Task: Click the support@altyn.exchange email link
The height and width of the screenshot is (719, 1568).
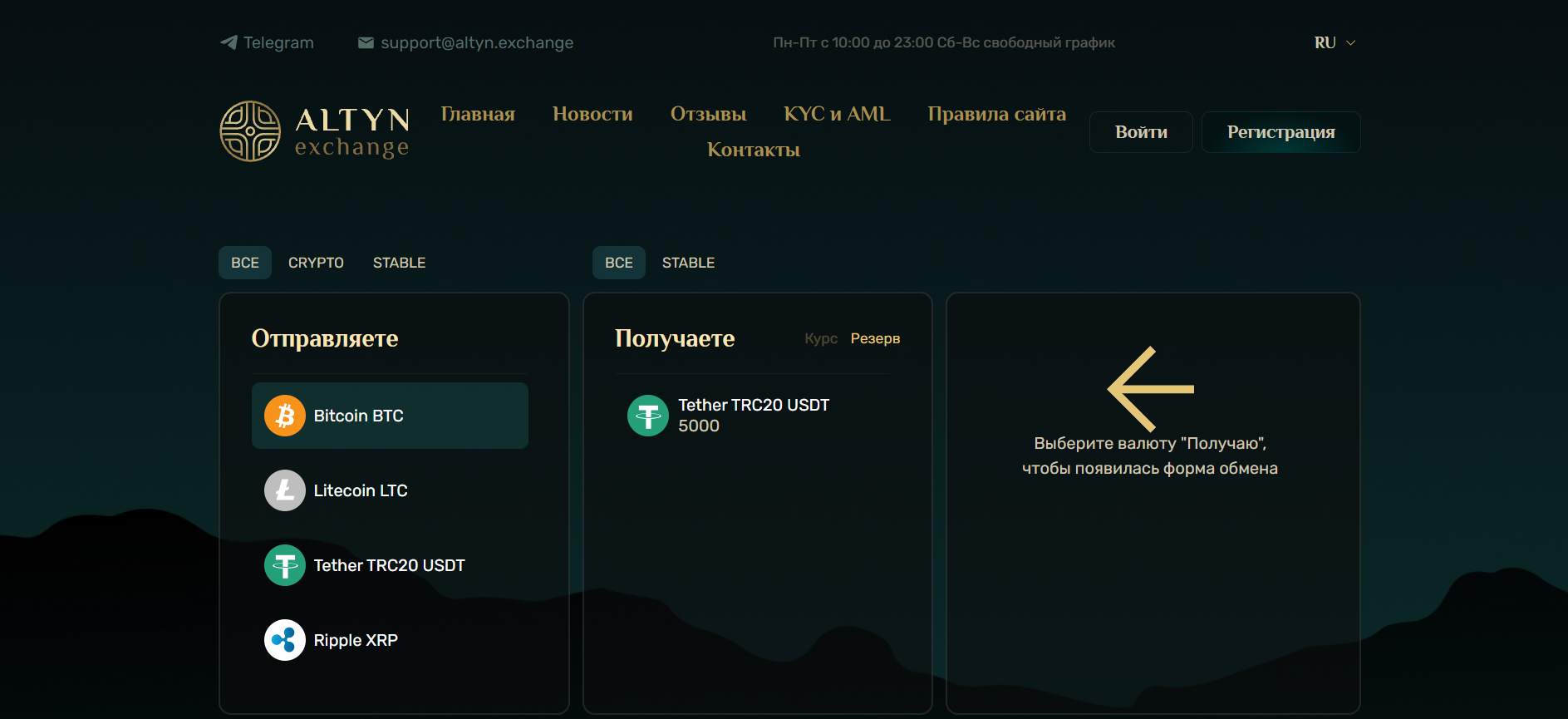Action: coord(466,42)
